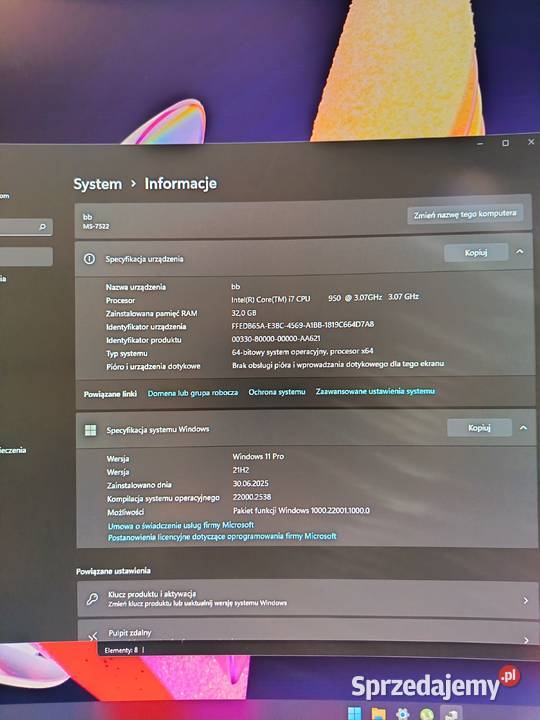
Task: Open Postanowienia licencyjne oprogramowania Microsoft link
Action: (x=222, y=536)
